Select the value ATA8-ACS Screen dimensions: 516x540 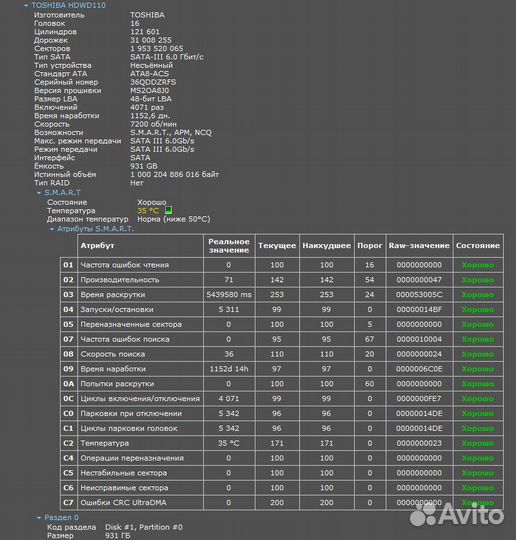click(149, 74)
